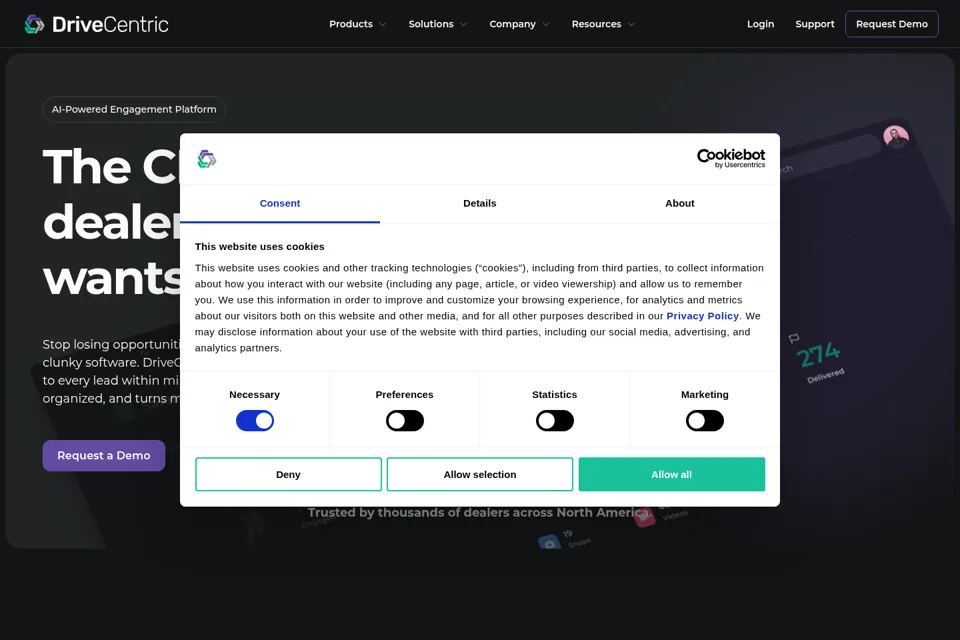Open the Privacy Policy link
Screen dimensions: 960x640
tap(702, 316)
